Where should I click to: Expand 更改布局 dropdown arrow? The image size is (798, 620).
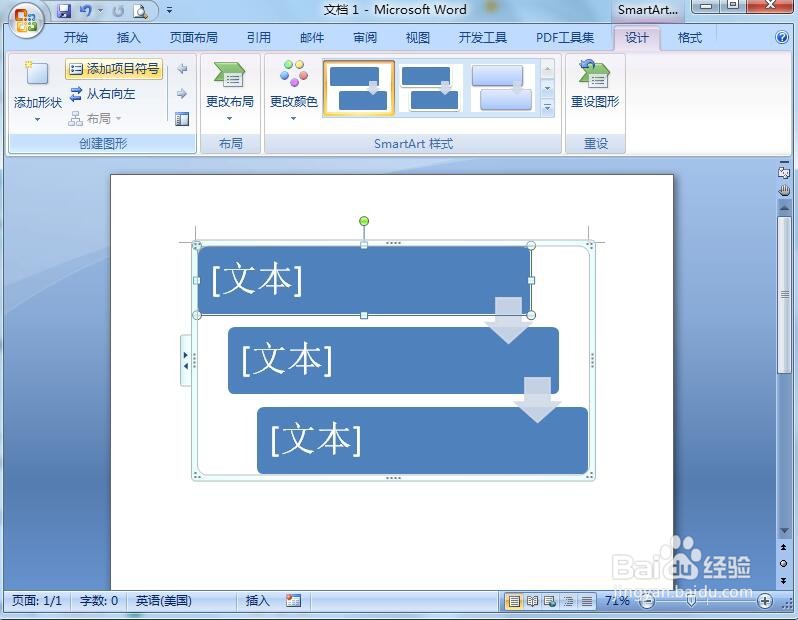230,119
